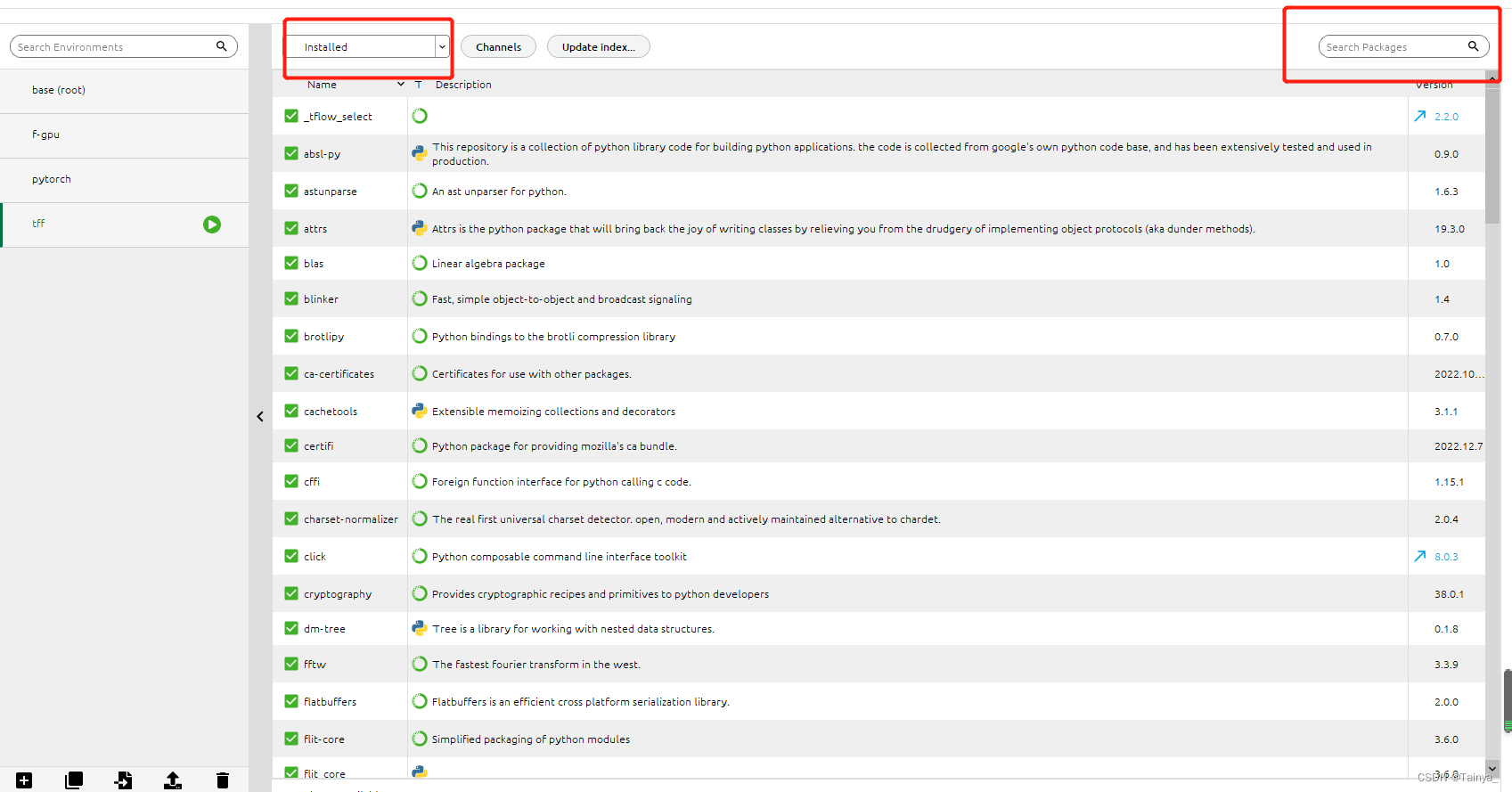
Task: Click the package list scrollbar thumb
Action: [x=1492, y=155]
